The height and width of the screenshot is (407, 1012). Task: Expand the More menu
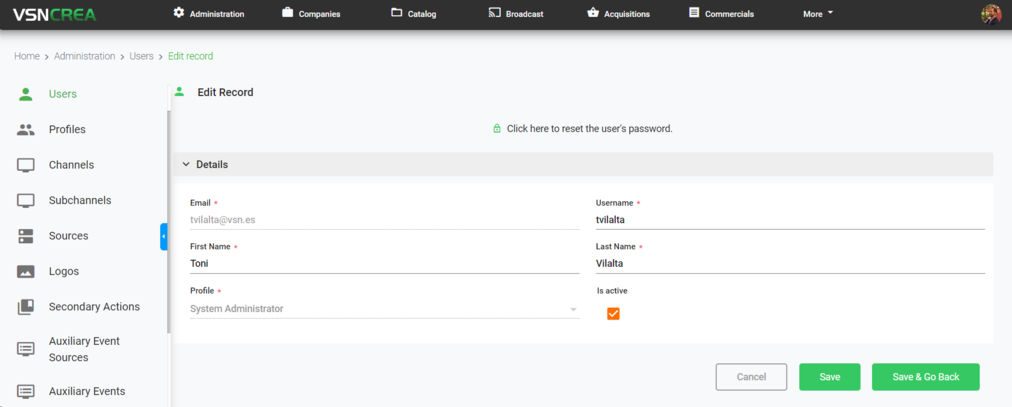(x=817, y=14)
